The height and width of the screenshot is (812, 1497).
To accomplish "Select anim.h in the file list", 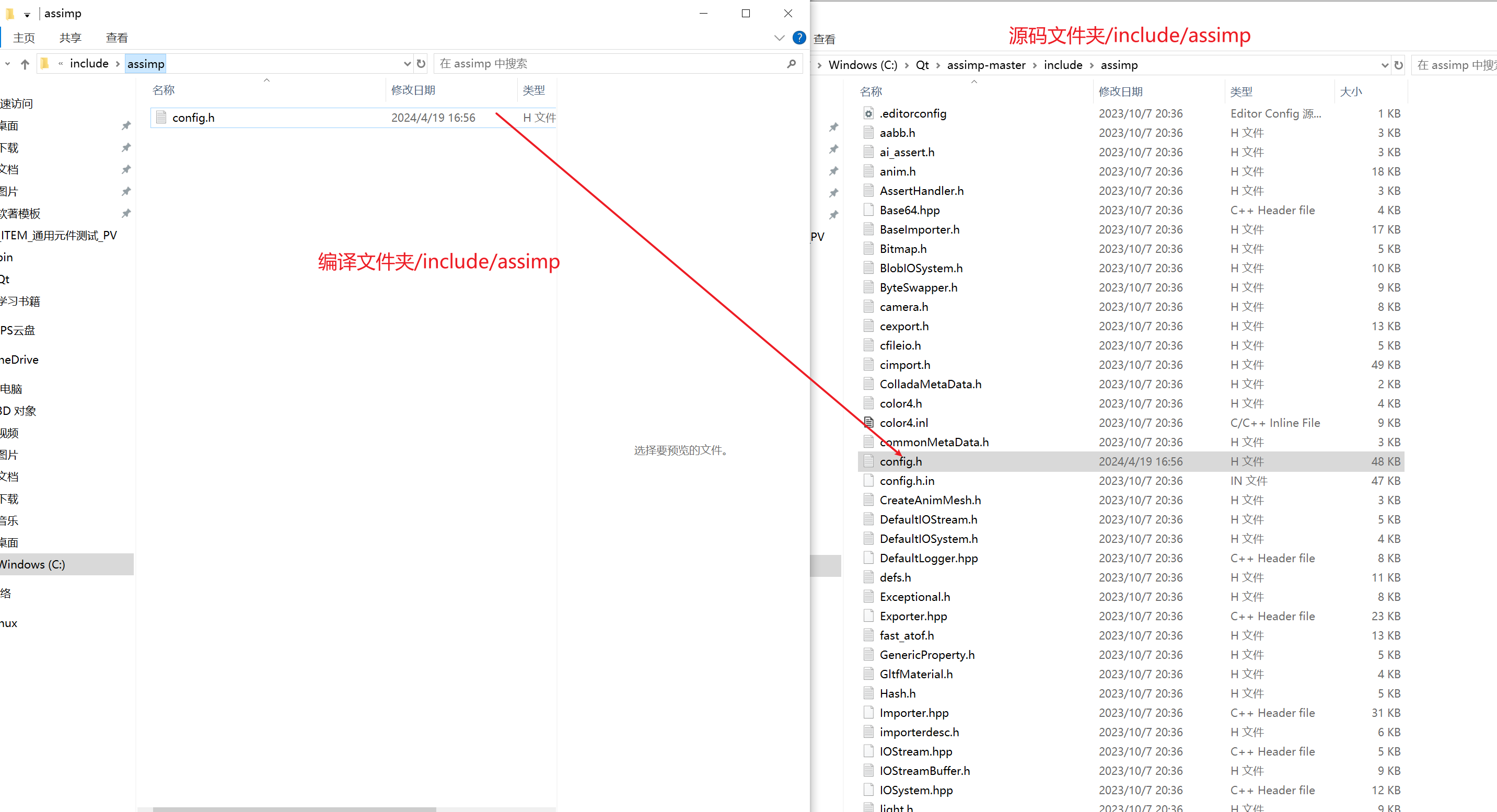I will pos(1131,171).
